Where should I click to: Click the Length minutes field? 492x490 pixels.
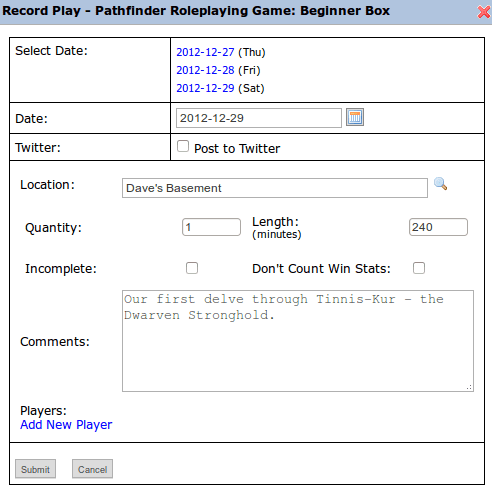438,227
